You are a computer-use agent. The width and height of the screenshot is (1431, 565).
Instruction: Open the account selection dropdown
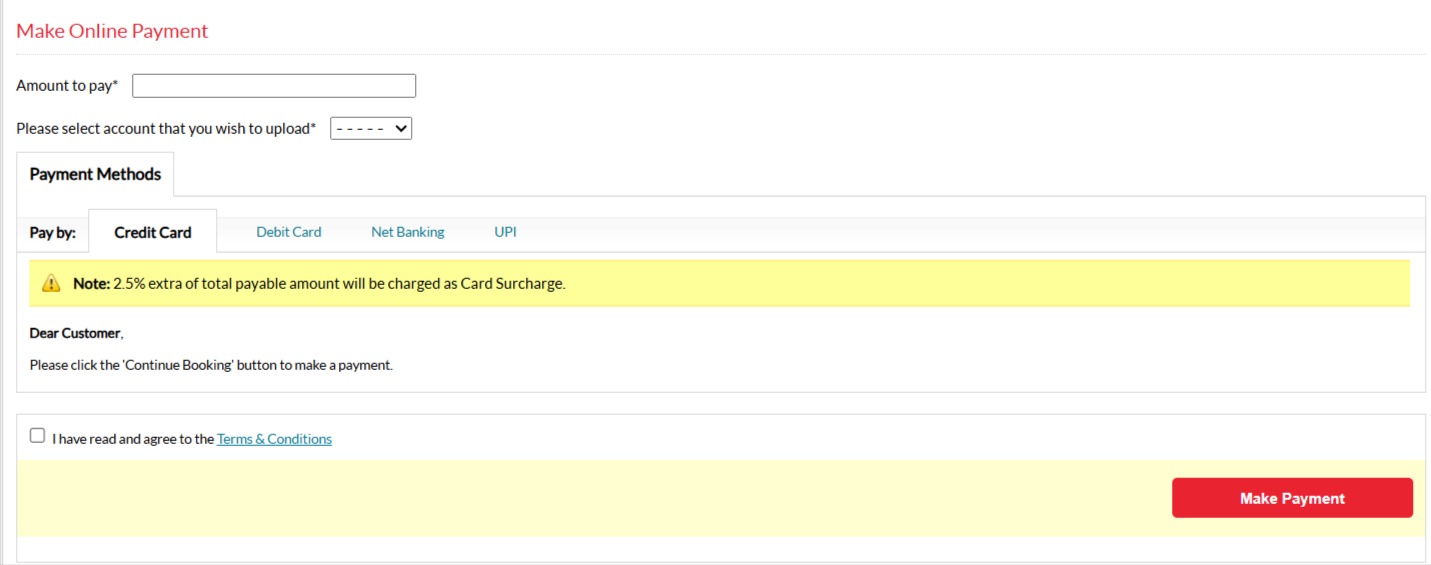tap(371, 128)
